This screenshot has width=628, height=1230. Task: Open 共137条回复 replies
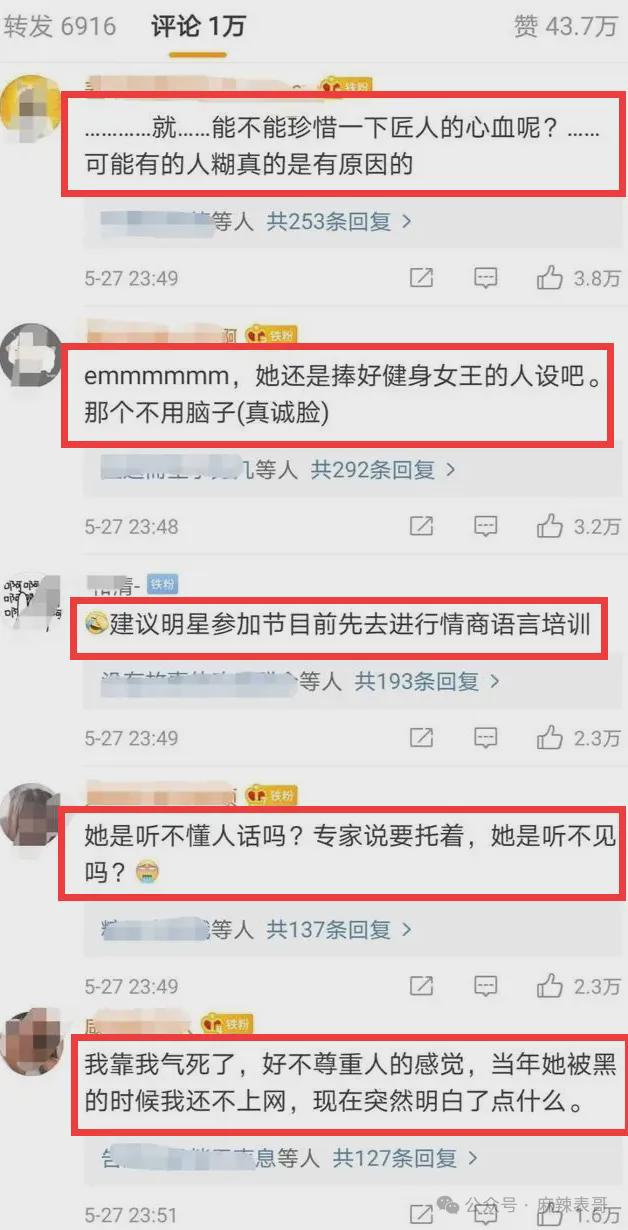pyautogui.click(x=339, y=930)
